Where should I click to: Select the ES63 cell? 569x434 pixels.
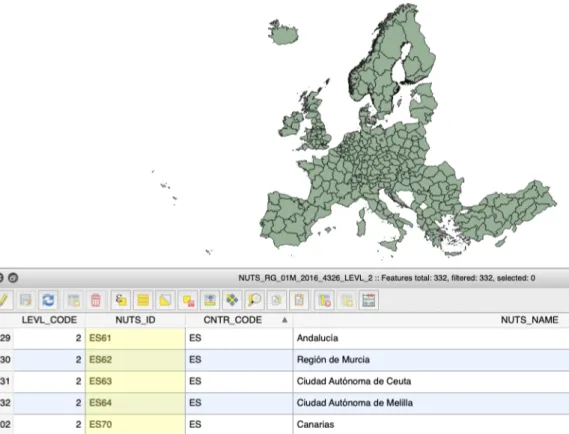pos(135,381)
